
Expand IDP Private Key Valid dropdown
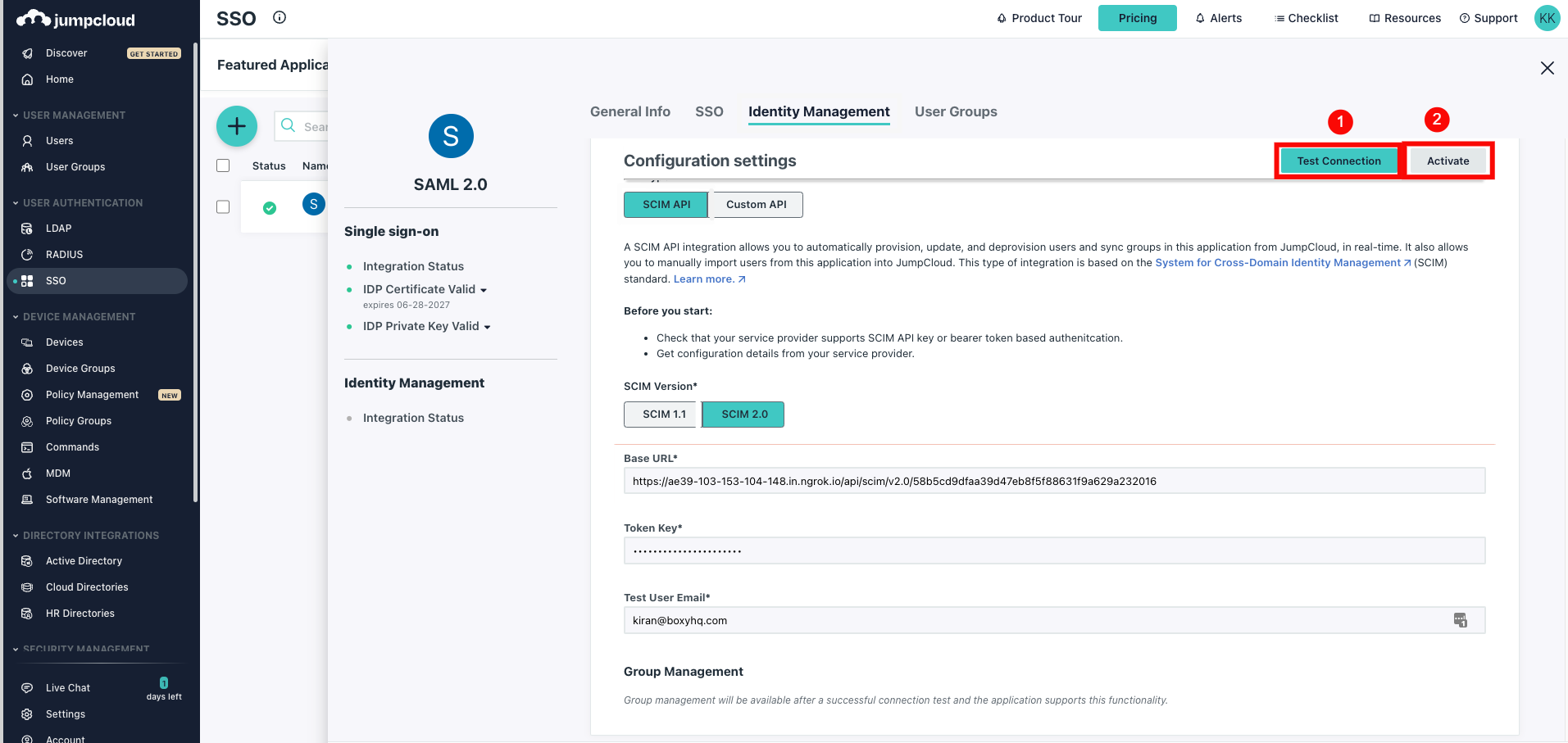487,327
